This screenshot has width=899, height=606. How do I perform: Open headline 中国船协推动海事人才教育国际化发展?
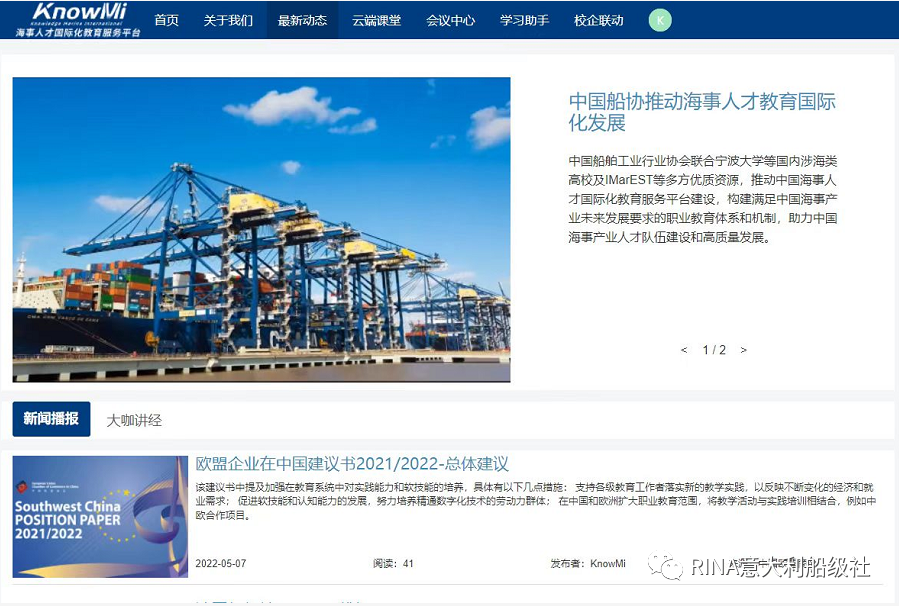tap(702, 112)
